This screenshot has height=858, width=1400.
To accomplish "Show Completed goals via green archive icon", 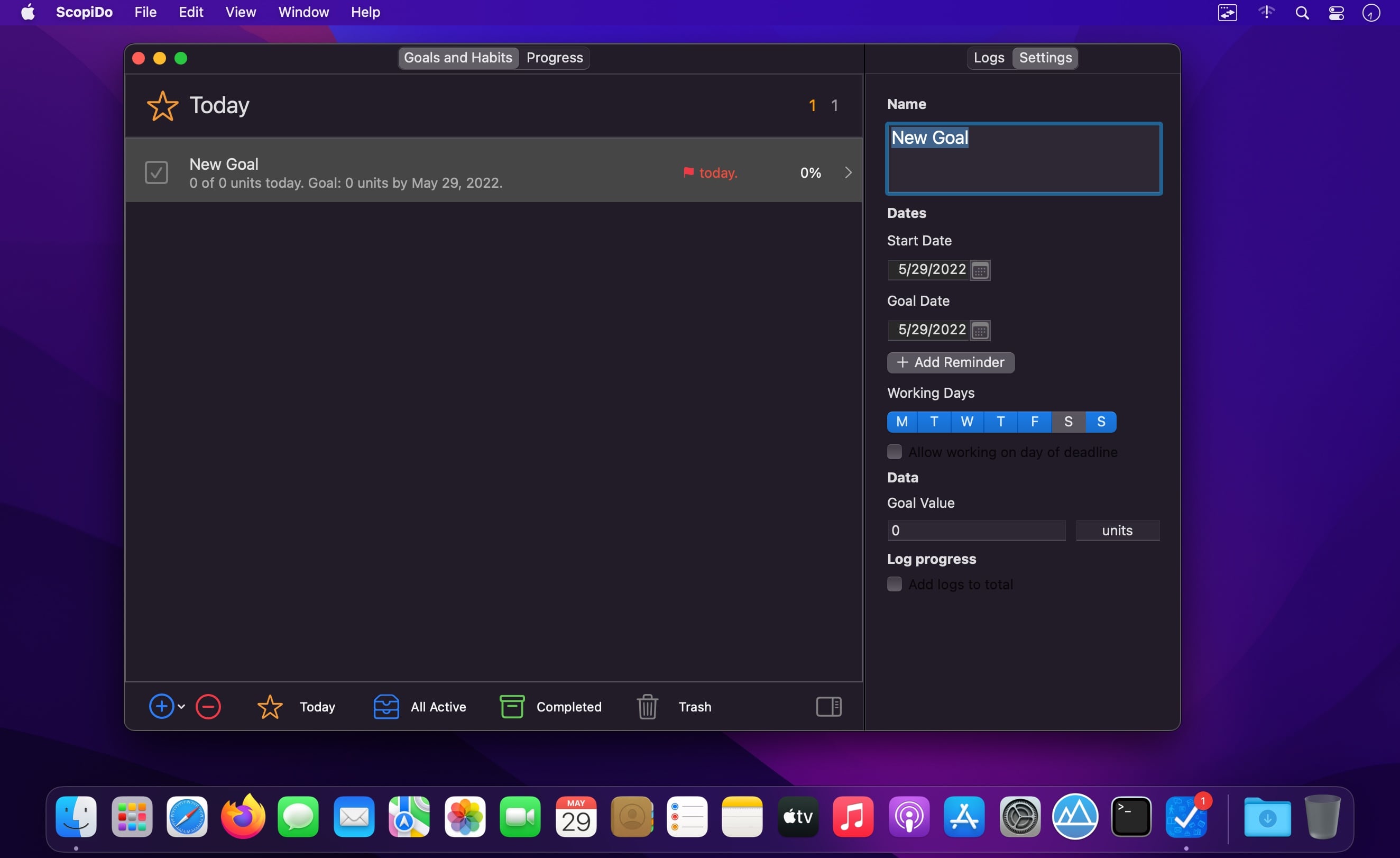I will tap(511, 706).
